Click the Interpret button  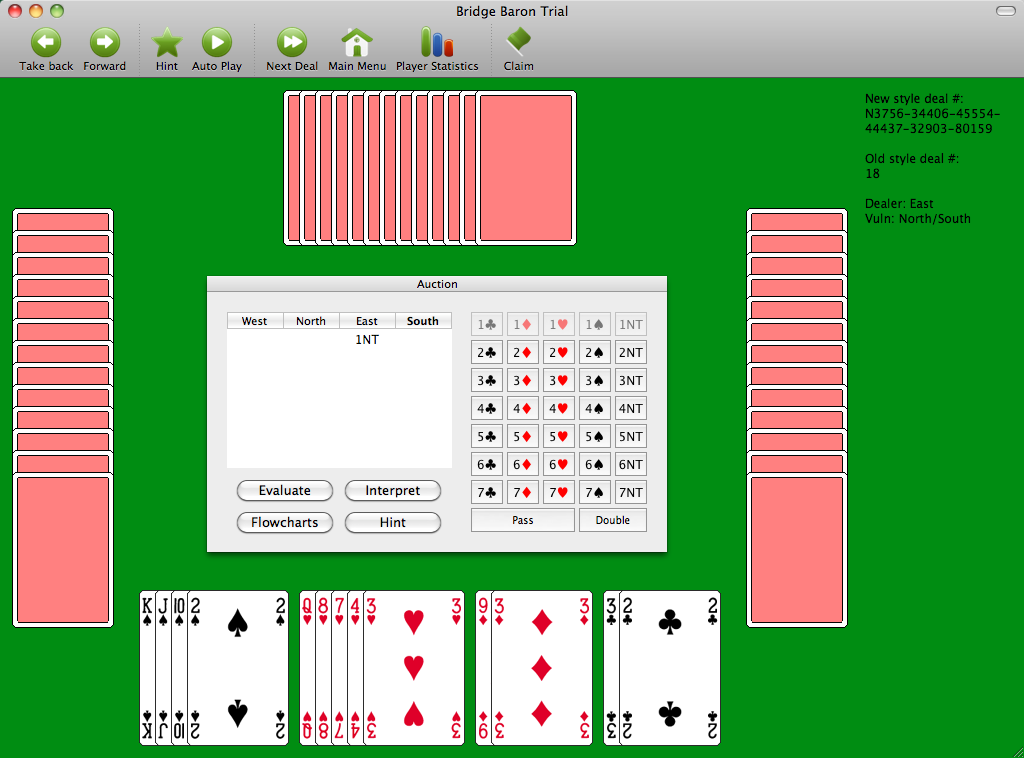392,490
